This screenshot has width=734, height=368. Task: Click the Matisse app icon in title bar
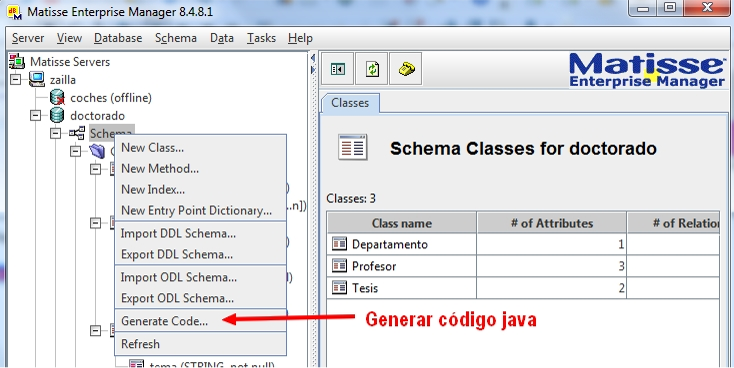[15, 12]
